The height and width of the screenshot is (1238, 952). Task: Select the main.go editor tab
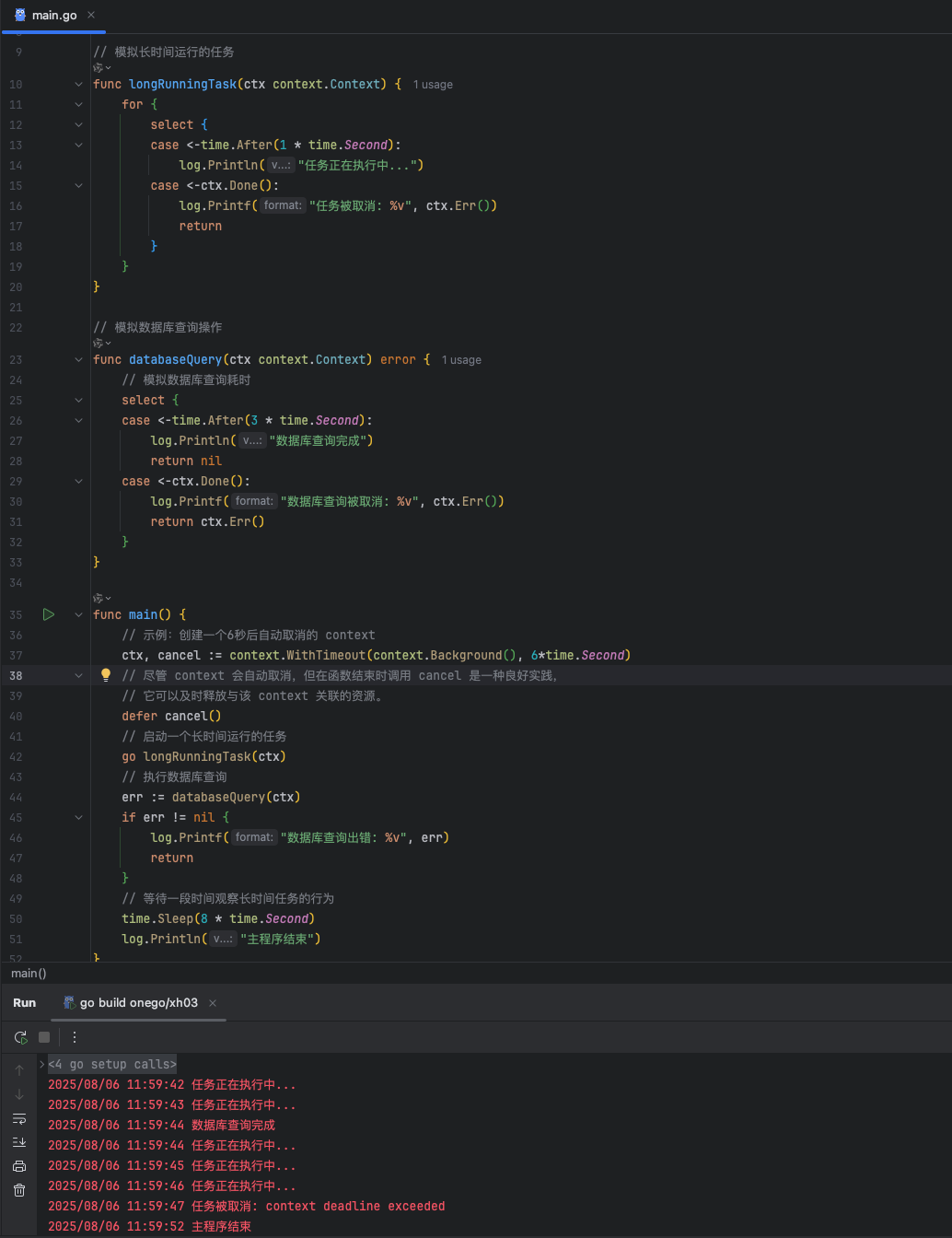click(53, 16)
